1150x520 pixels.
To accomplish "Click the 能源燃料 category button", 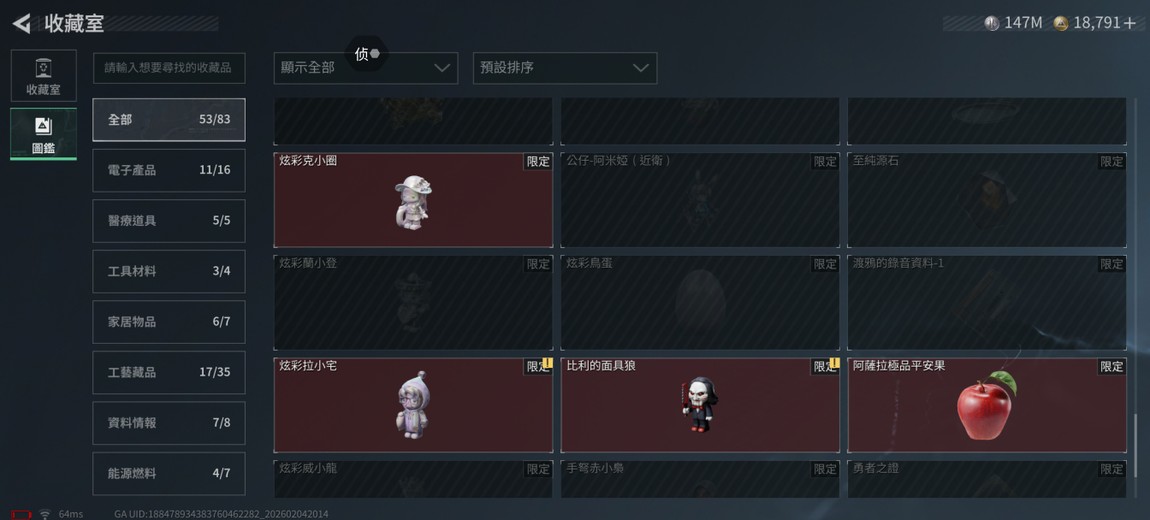I will [x=169, y=474].
